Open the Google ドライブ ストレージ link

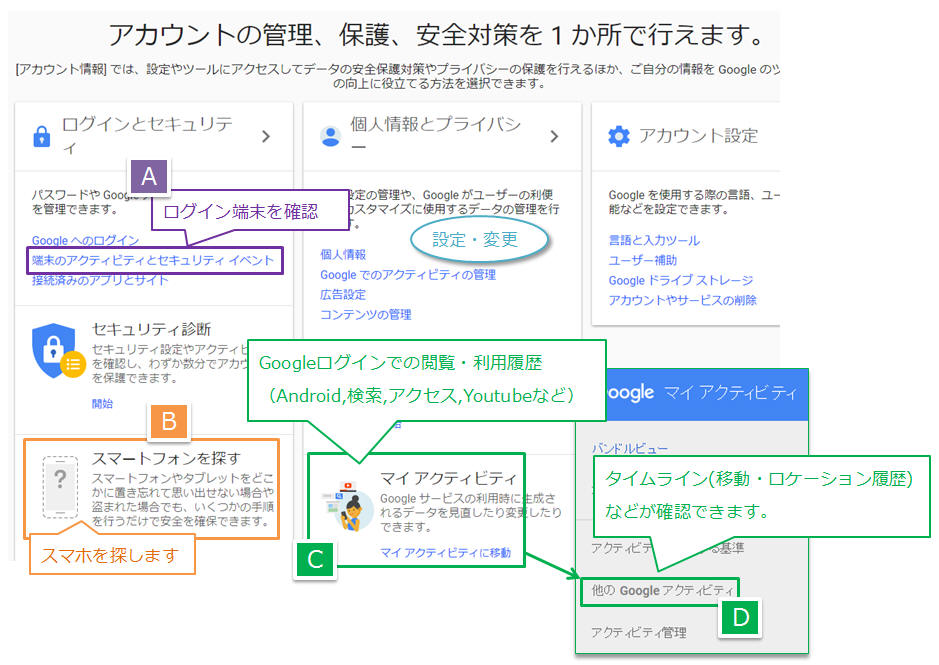pos(681,281)
